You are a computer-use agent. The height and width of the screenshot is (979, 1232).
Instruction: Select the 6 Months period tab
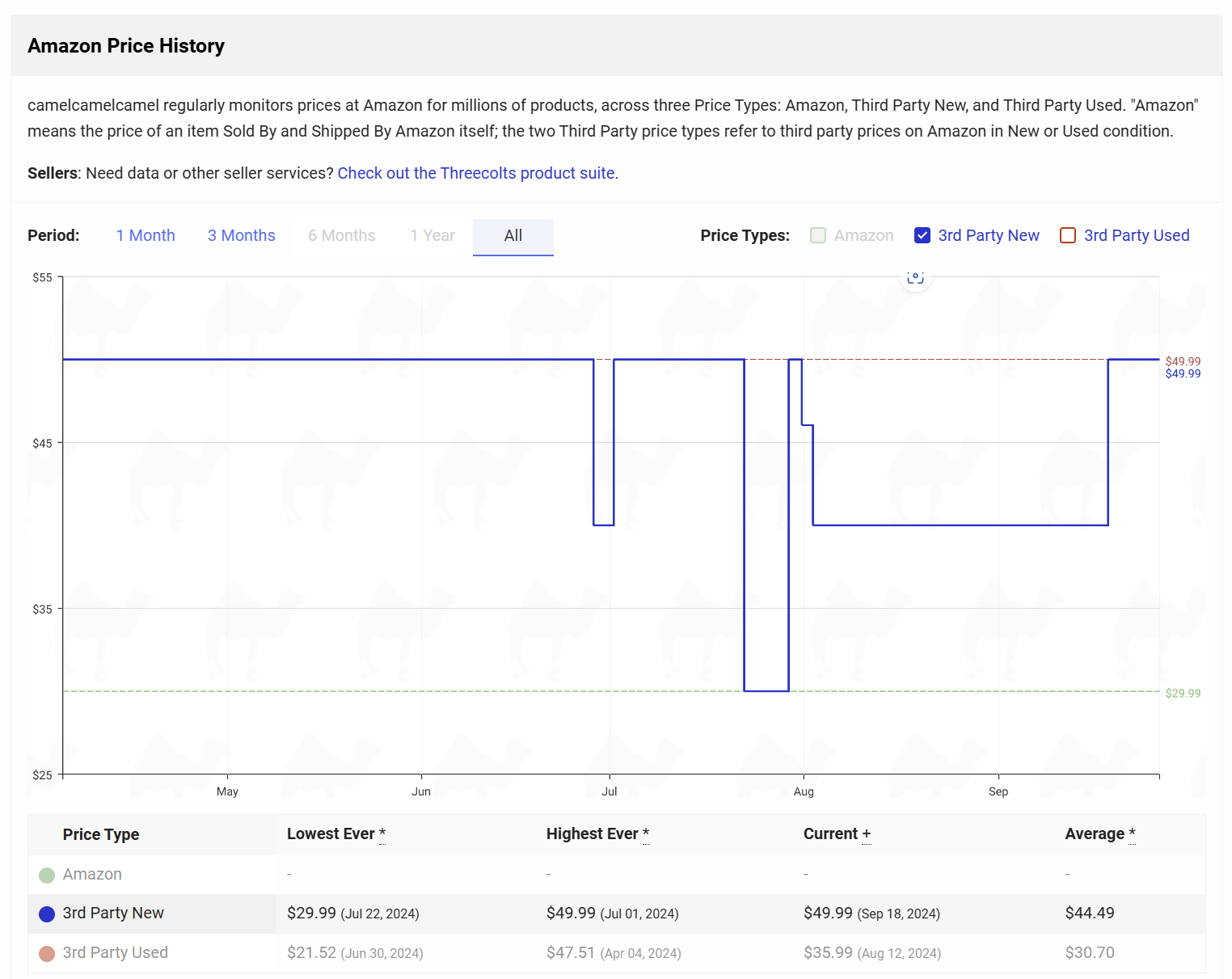(341, 235)
